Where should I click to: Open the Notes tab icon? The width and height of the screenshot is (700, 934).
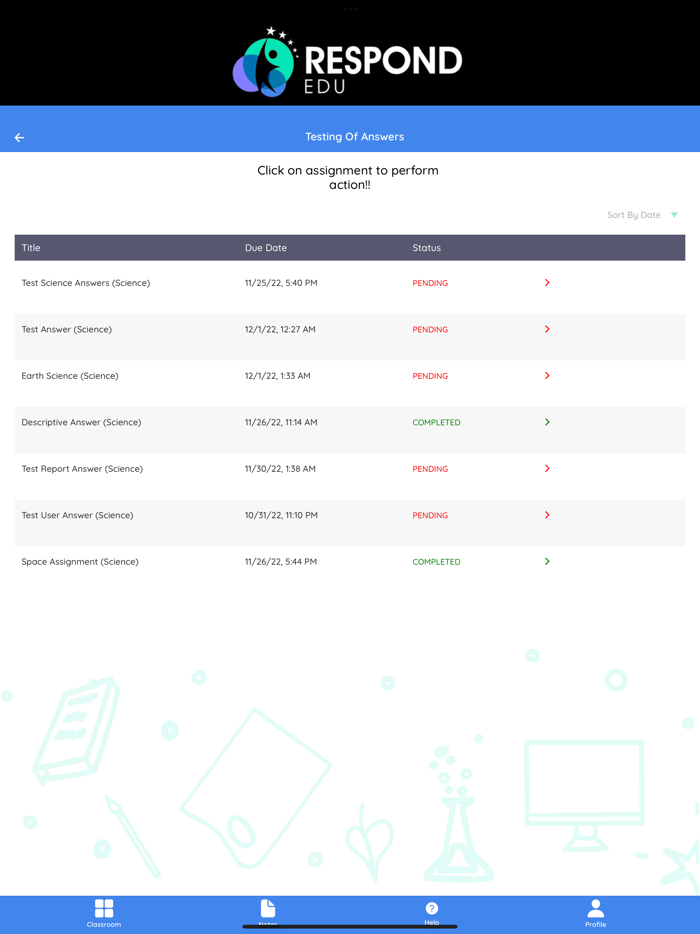point(268,908)
